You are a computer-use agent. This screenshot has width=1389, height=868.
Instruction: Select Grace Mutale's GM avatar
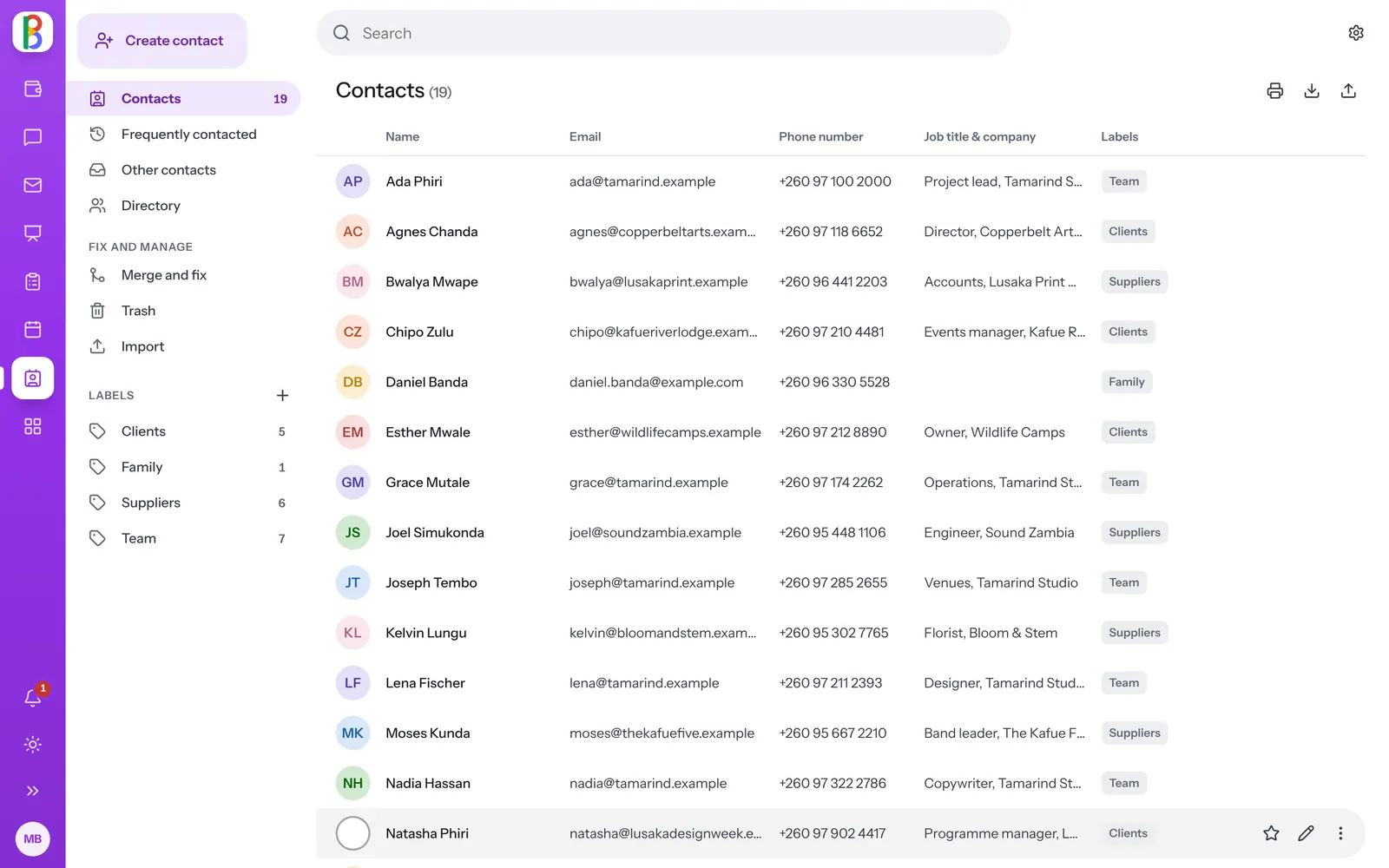pos(352,483)
